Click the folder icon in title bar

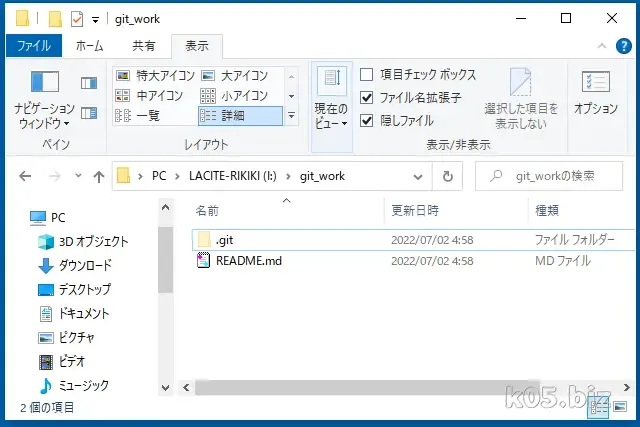[22, 19]
